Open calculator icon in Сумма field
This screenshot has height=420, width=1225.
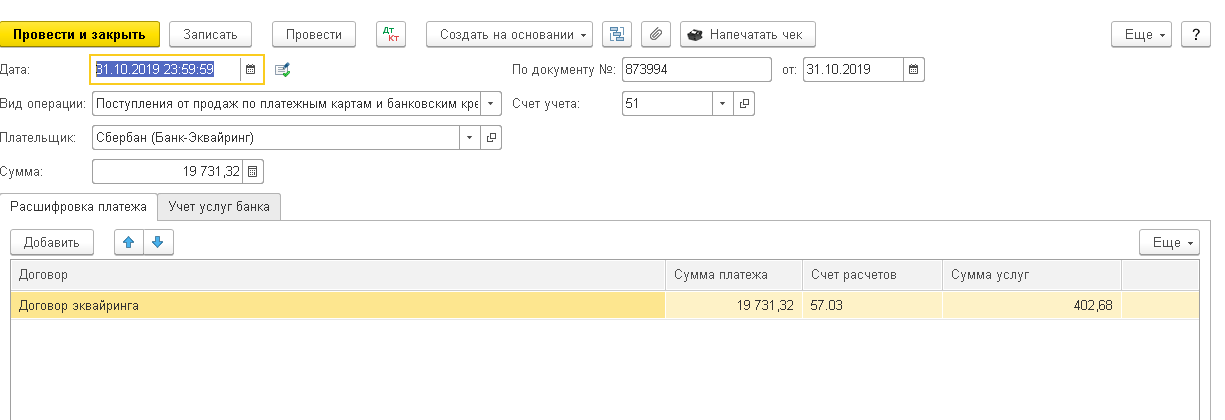pos(253,172)
